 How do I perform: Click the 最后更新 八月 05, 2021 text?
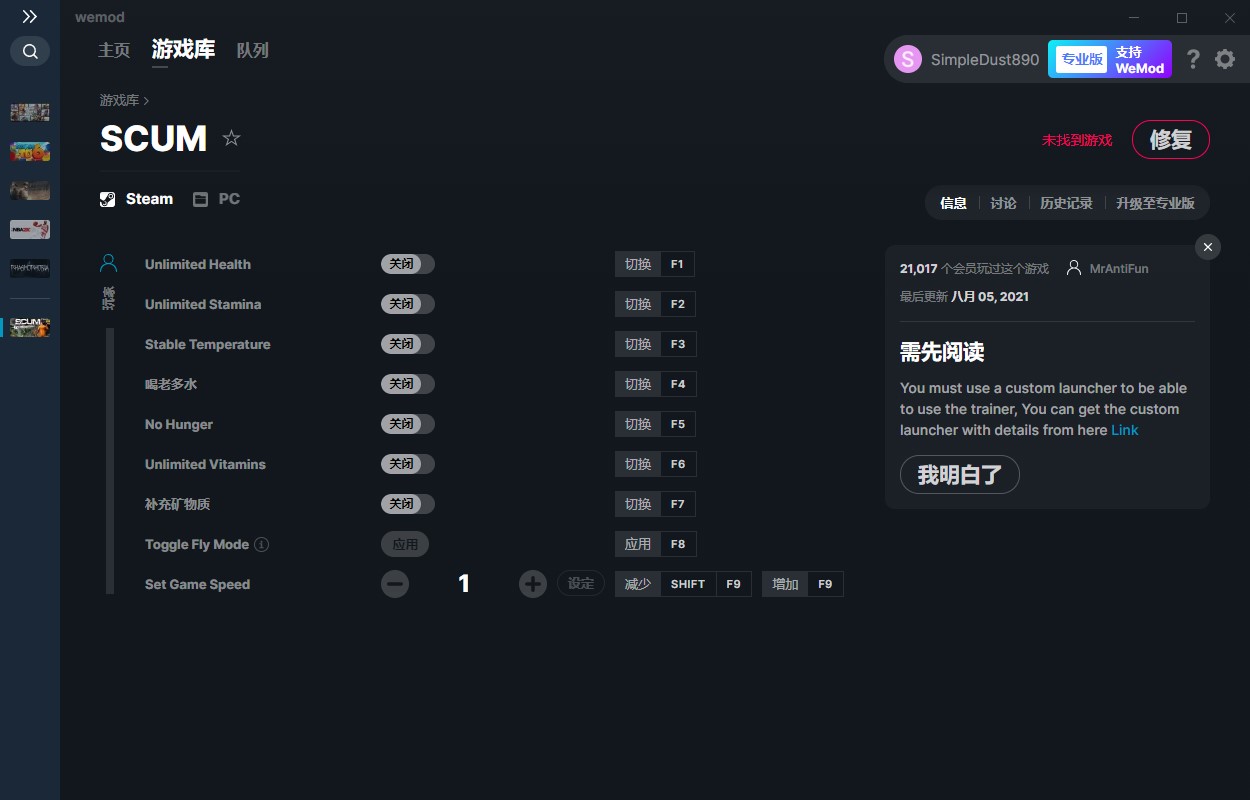(964, 296)
